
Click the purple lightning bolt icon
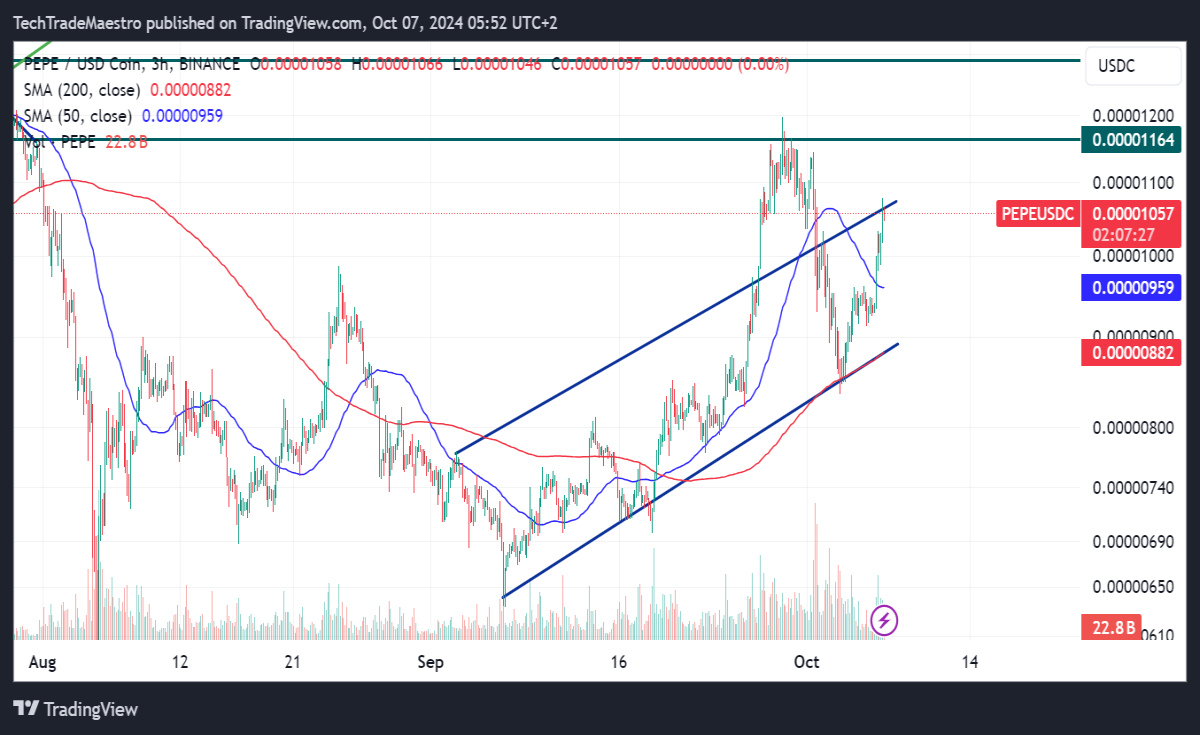(884, 620)
